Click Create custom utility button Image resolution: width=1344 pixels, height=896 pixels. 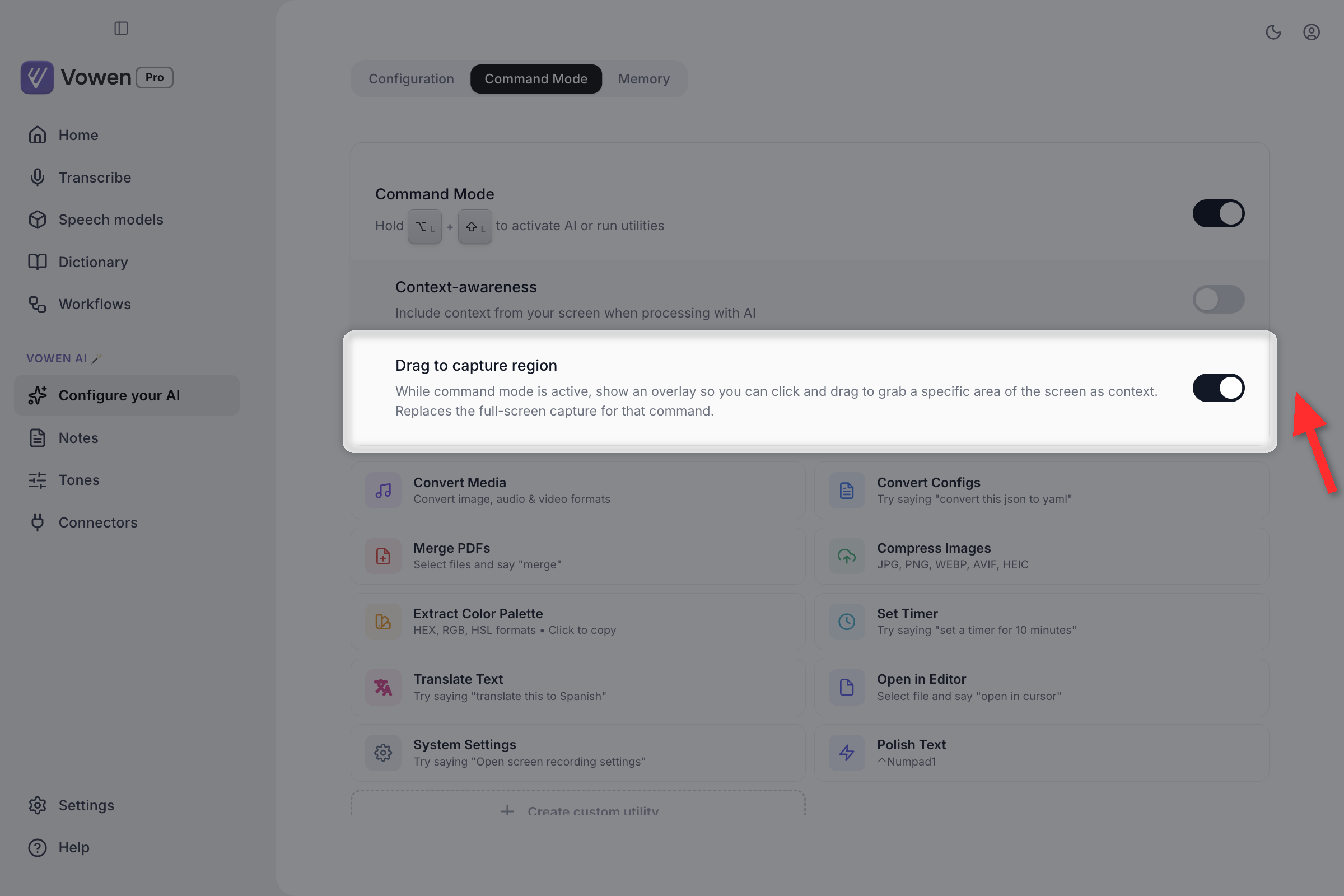pyautogui.click(x=578, y=806)
